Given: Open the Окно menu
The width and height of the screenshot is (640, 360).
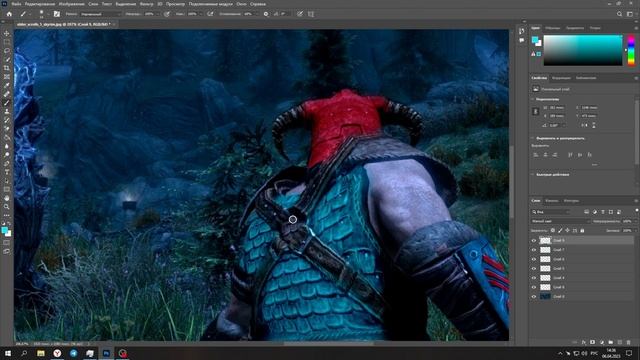Looking at the screenshot, I should tap(241, 4).
